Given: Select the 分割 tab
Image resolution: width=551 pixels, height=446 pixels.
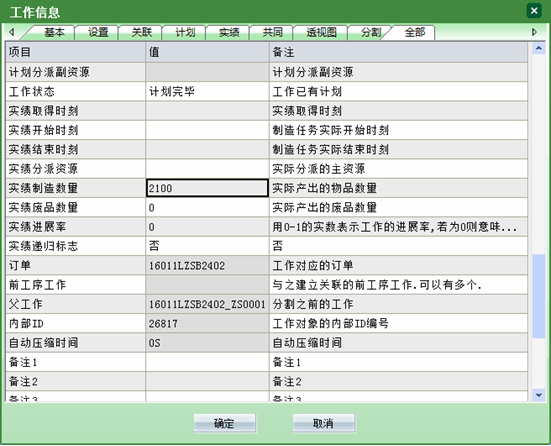Looking at the screenshot, I should 369,33.
